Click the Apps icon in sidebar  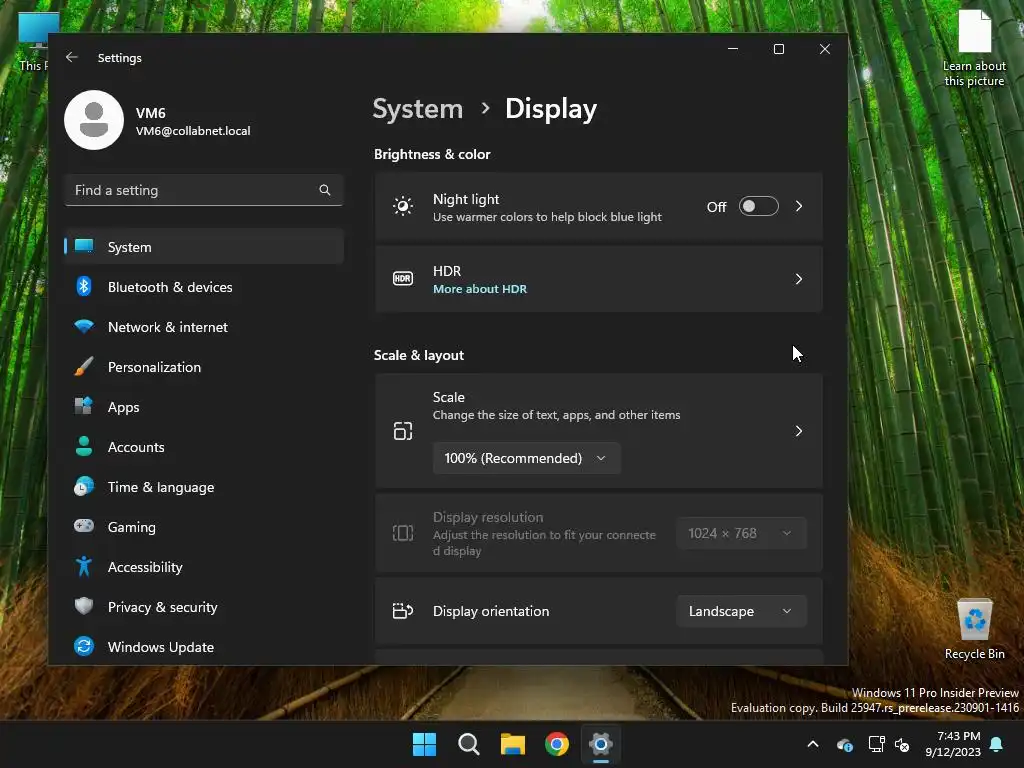click(x=84, y=406)
